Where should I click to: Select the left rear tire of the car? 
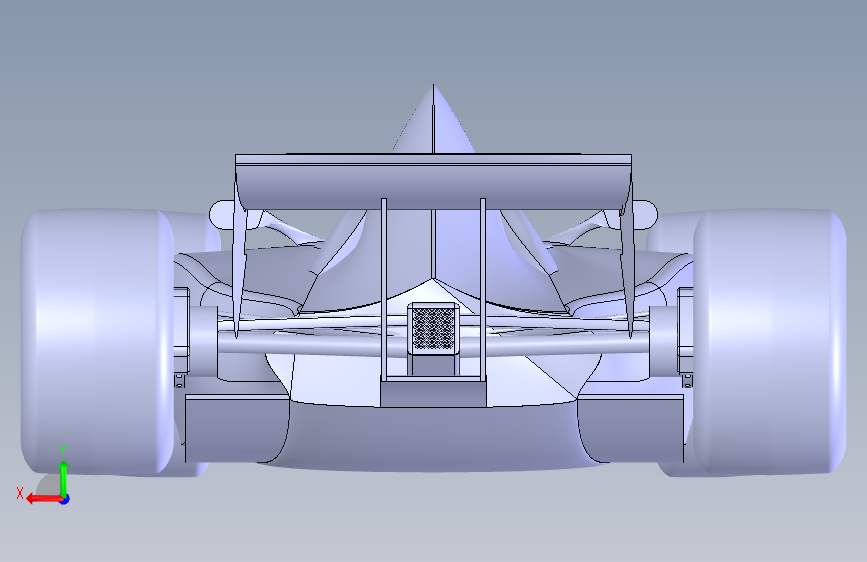pos(98,341)
